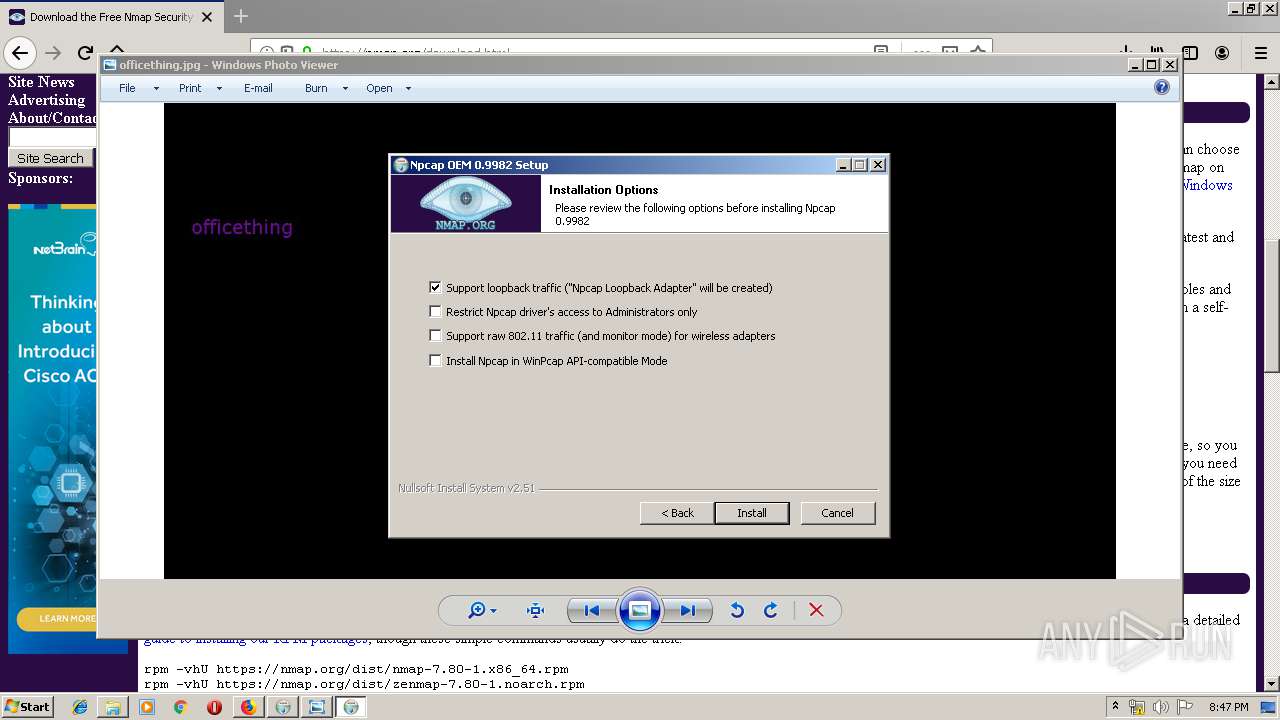Open a new browser tab
This screenshot has width=1280, height=720.
240,16
